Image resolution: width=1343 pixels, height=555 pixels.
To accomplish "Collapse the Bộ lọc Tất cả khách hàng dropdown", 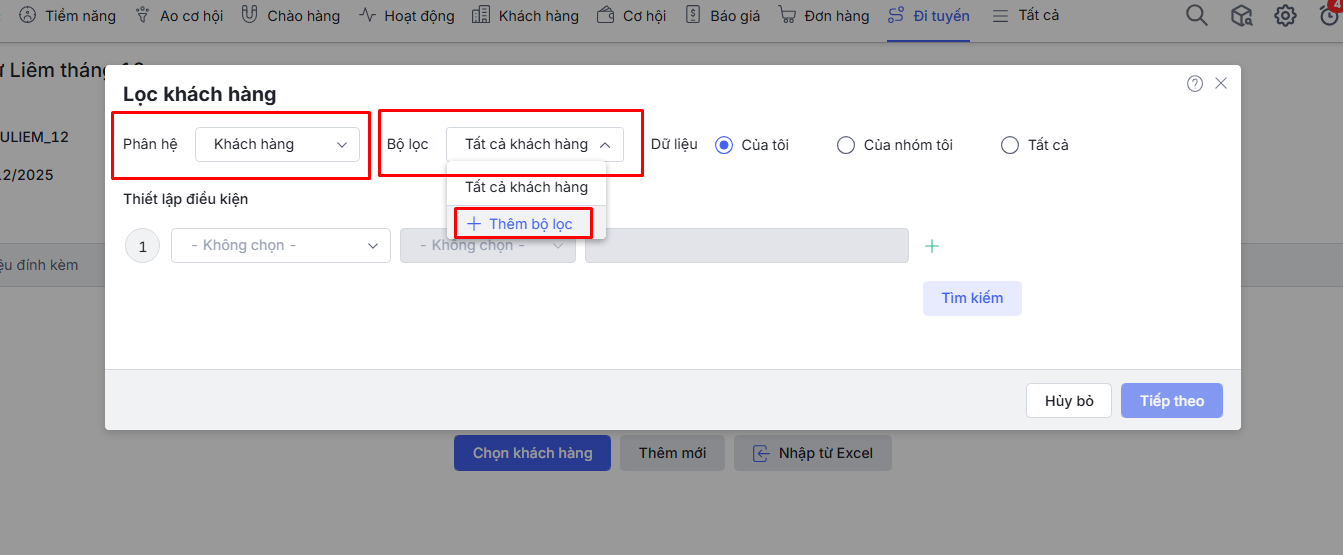I will click(x=535, y=145).
